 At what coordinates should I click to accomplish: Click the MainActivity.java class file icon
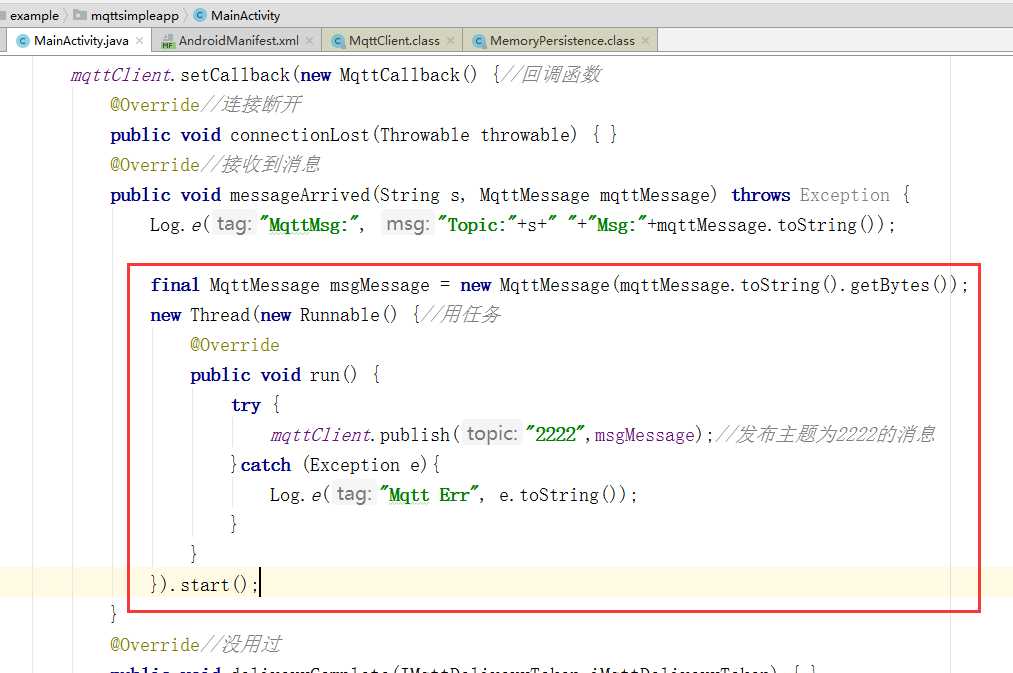[23, 41]
